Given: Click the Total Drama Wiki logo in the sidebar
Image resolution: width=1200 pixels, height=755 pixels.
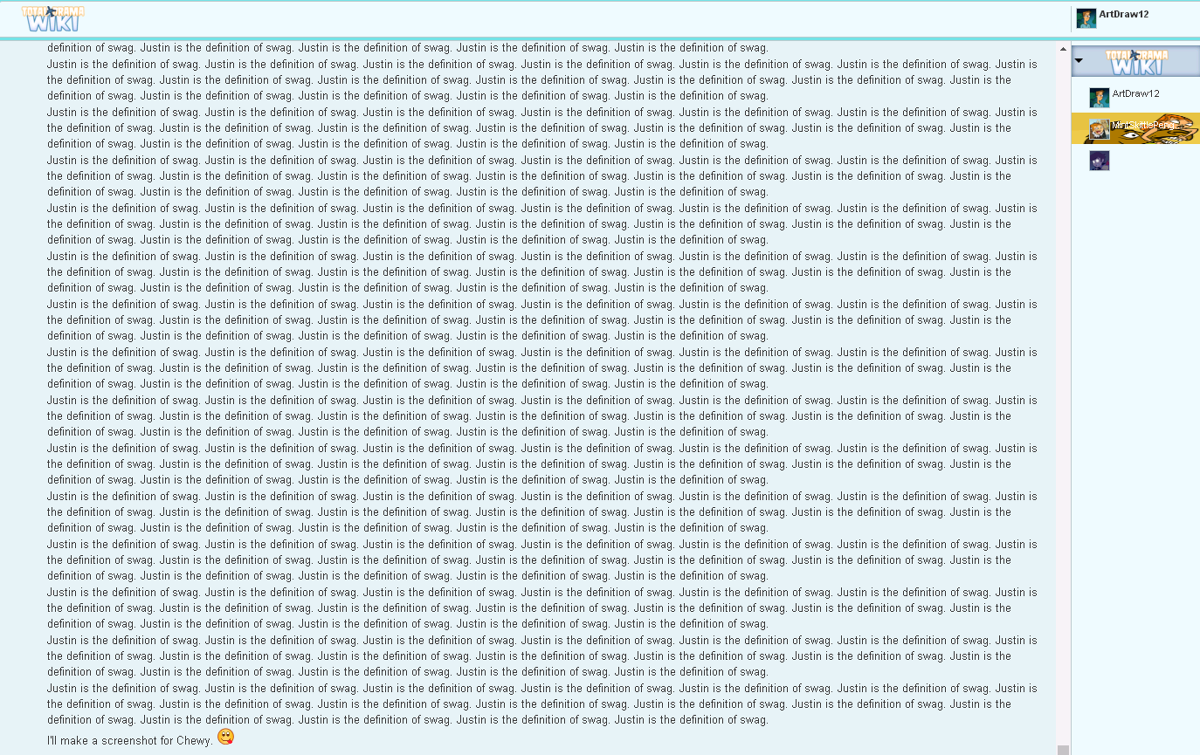Looking at the screenshot, I should pos(1135,62).
